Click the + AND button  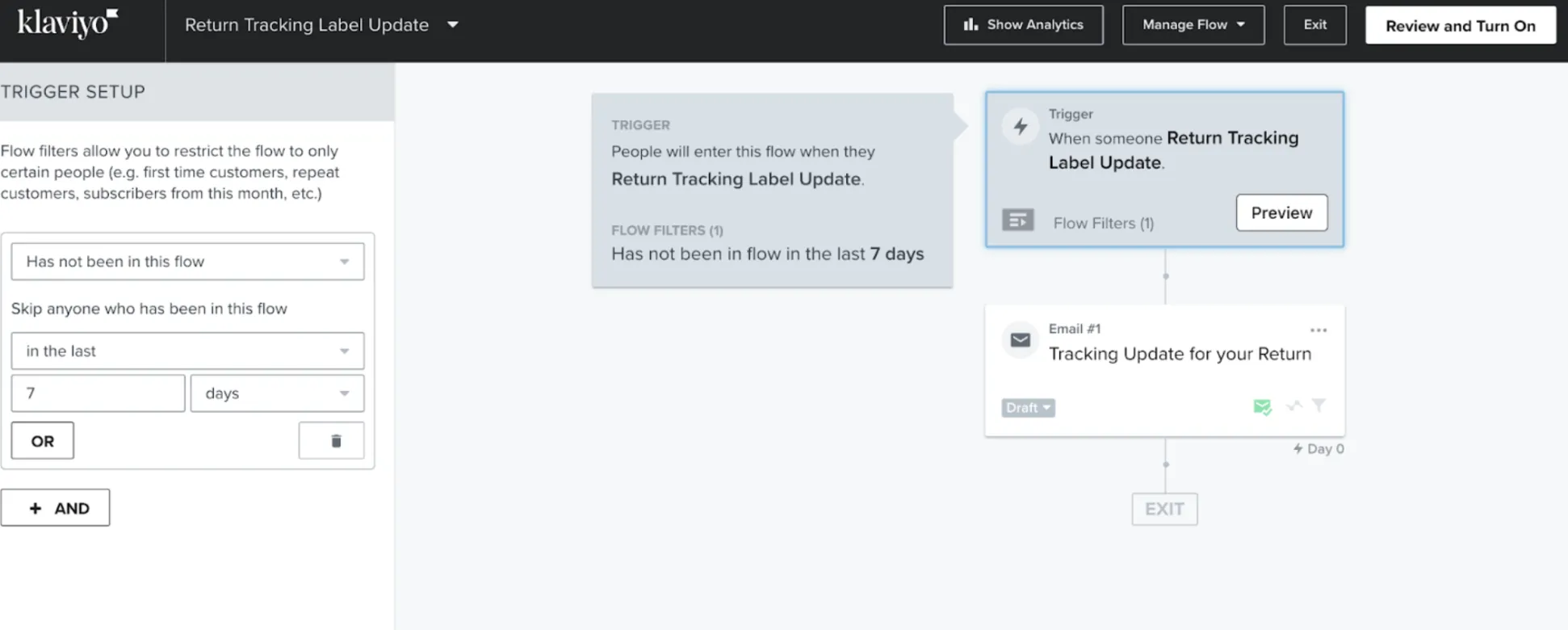[55, 508]
